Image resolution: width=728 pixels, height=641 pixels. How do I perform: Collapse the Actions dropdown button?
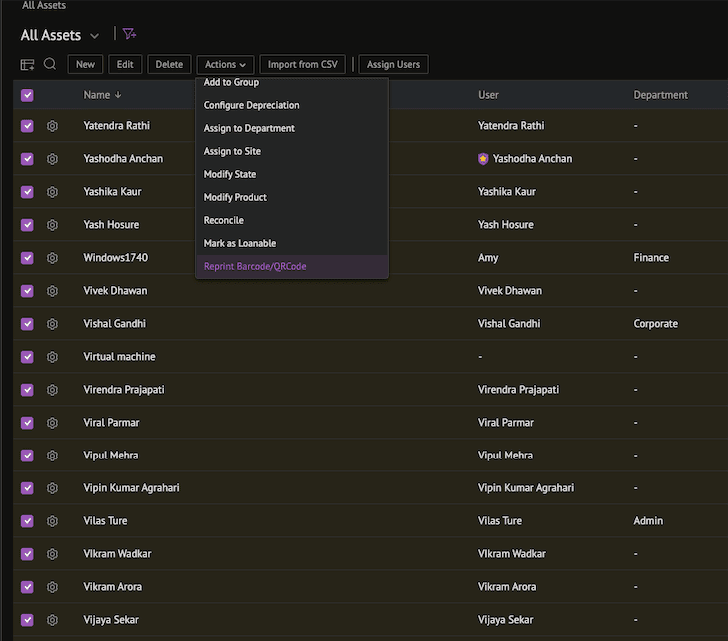tap(225, 65)
